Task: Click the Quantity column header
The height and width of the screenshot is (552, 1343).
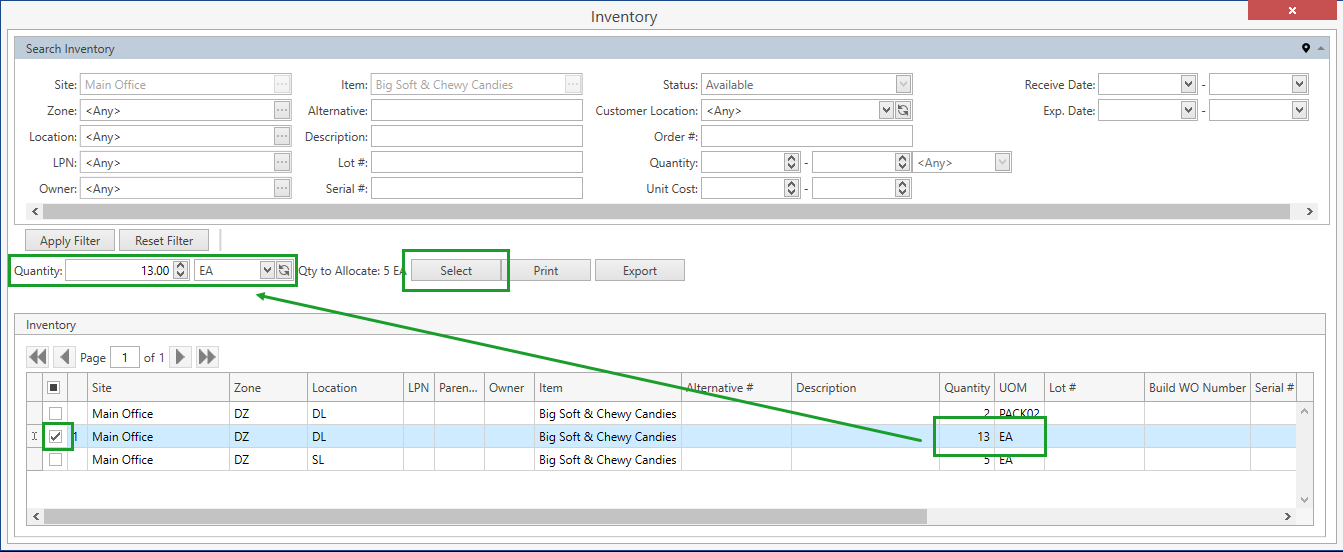Action: tap(966, 388)
